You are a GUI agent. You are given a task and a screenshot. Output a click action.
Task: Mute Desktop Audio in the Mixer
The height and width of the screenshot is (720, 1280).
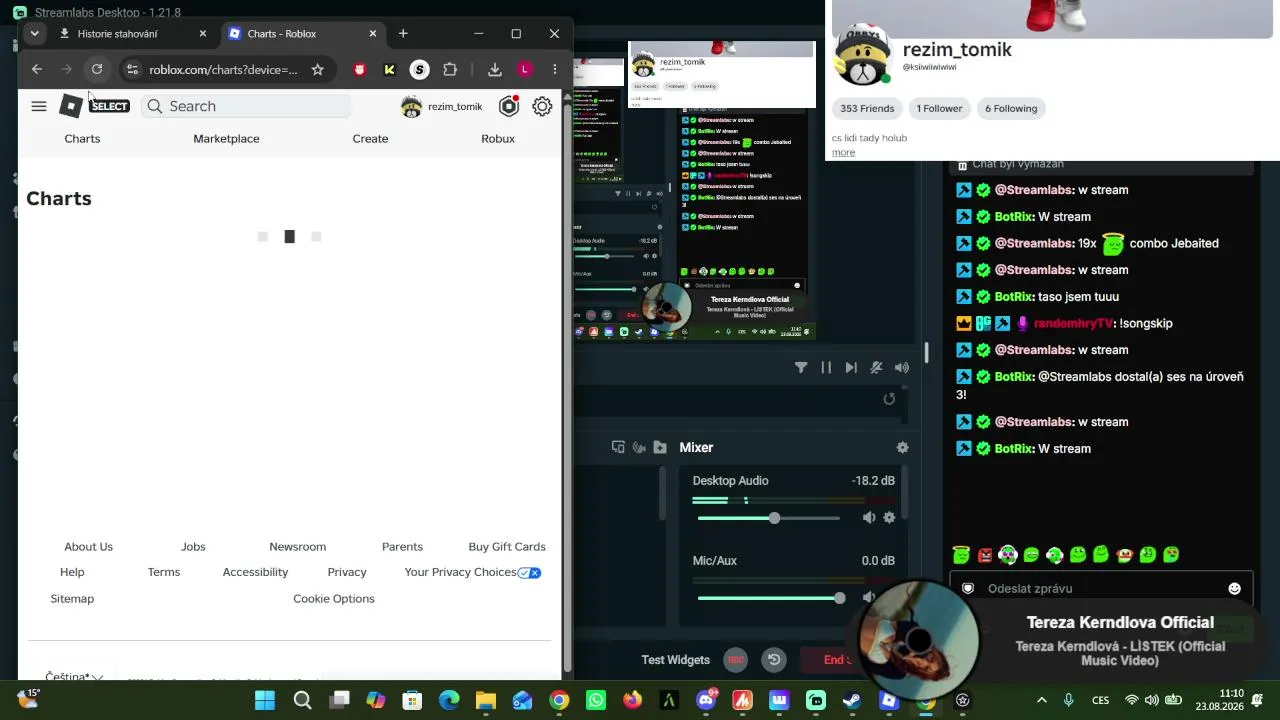pyautogui.click(x=869, y=517)
